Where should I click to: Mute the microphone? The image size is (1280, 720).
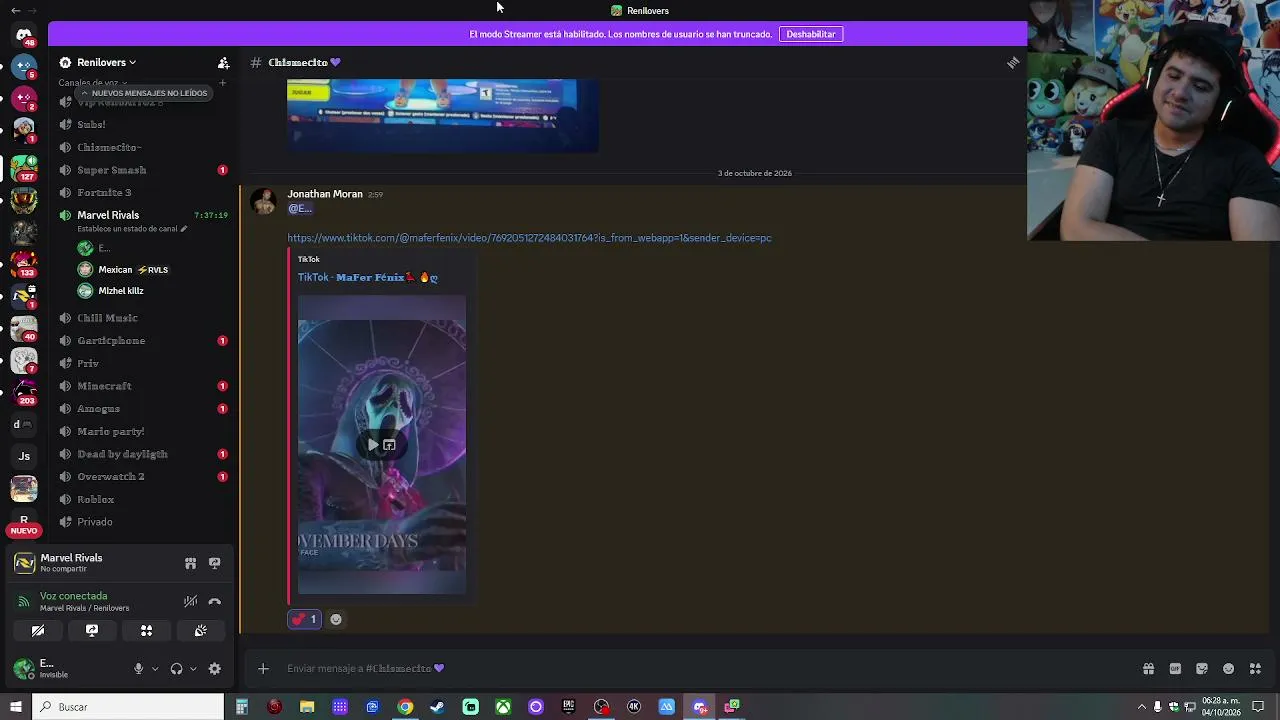click(x=139, y=669)
